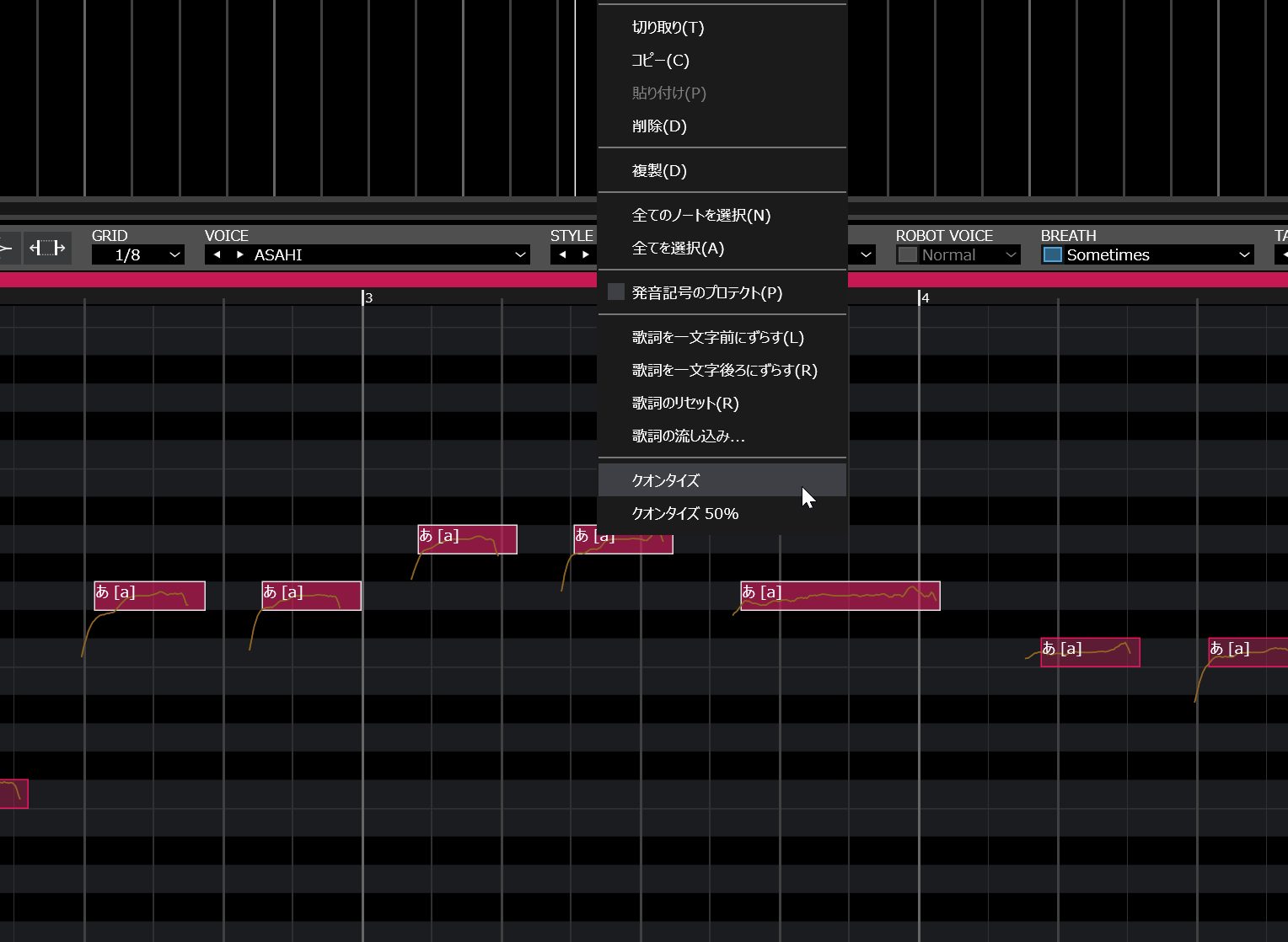
Task: Click the measure 4 marker on the ruler
Action: [x=924, y=297]
